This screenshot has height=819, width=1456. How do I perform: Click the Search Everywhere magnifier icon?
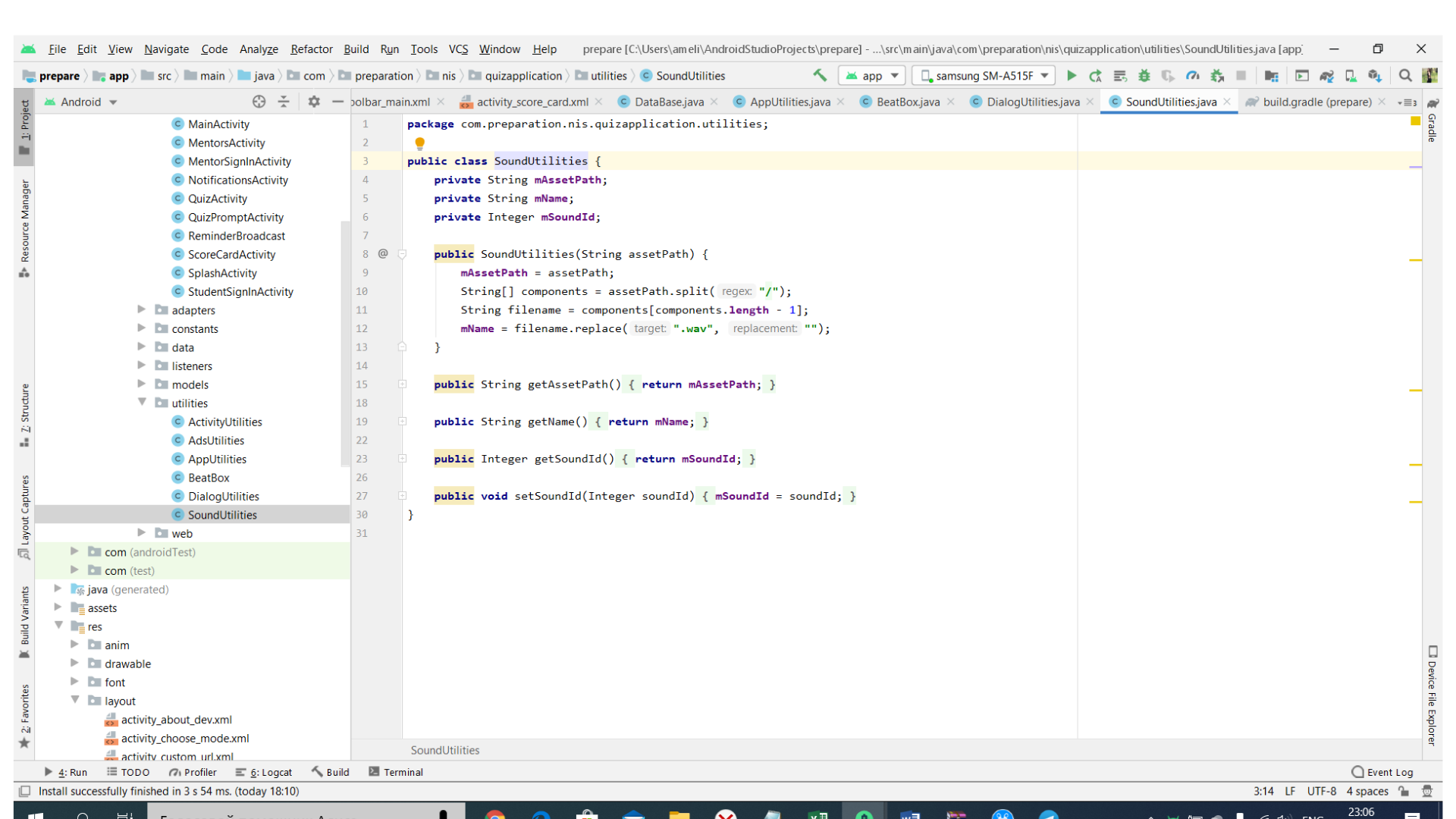tap(1405, 75)
